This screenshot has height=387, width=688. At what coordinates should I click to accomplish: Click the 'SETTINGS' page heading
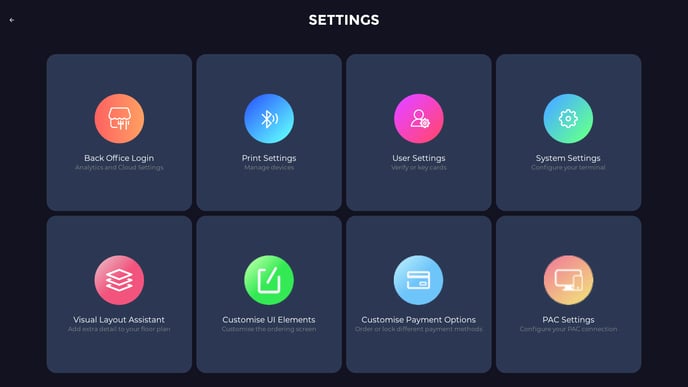[x=344, y=20]
